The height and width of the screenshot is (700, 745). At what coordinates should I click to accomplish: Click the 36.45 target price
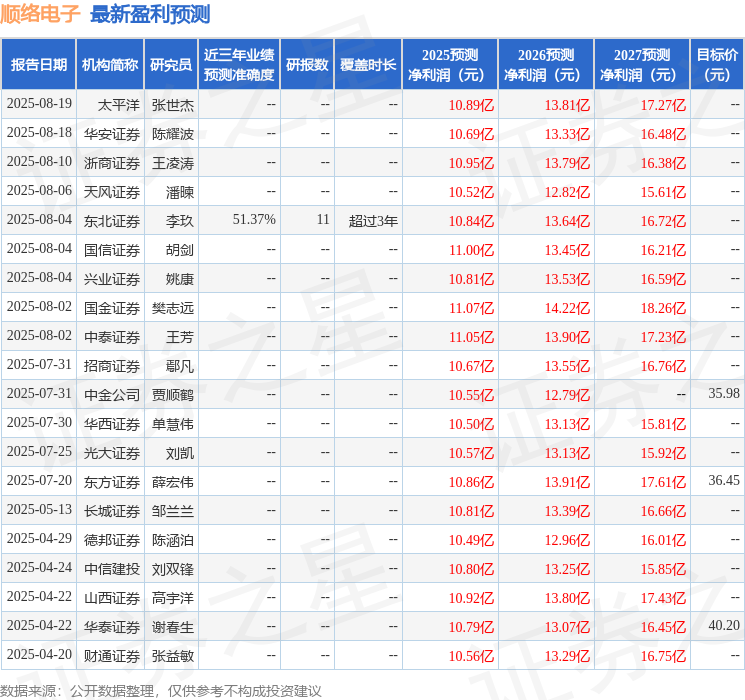point(724,480)
